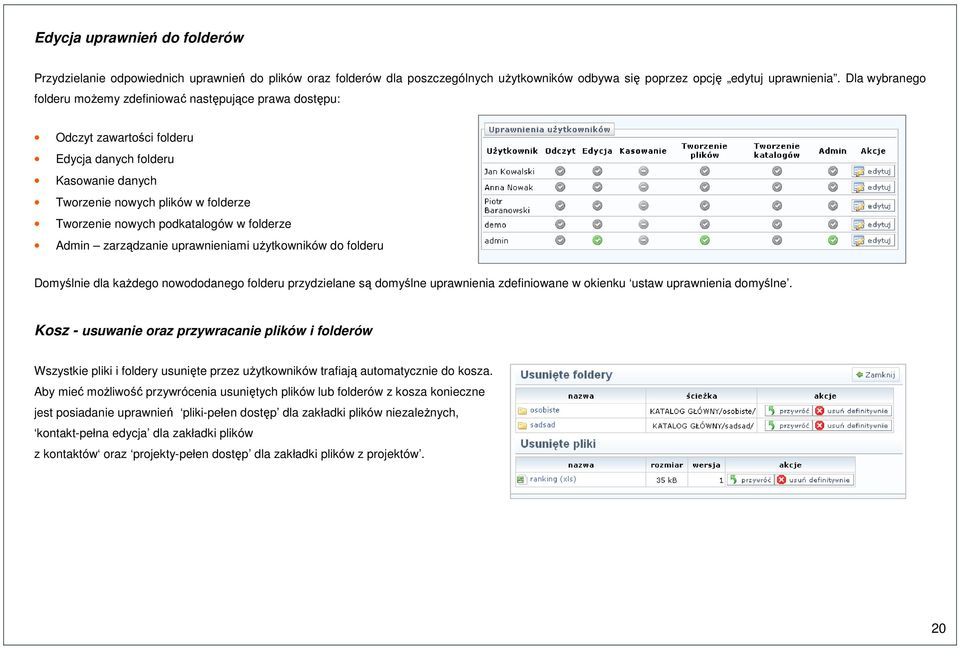Permanently delete the sadsad folder

pyautogui.click(x=853, y=425)
